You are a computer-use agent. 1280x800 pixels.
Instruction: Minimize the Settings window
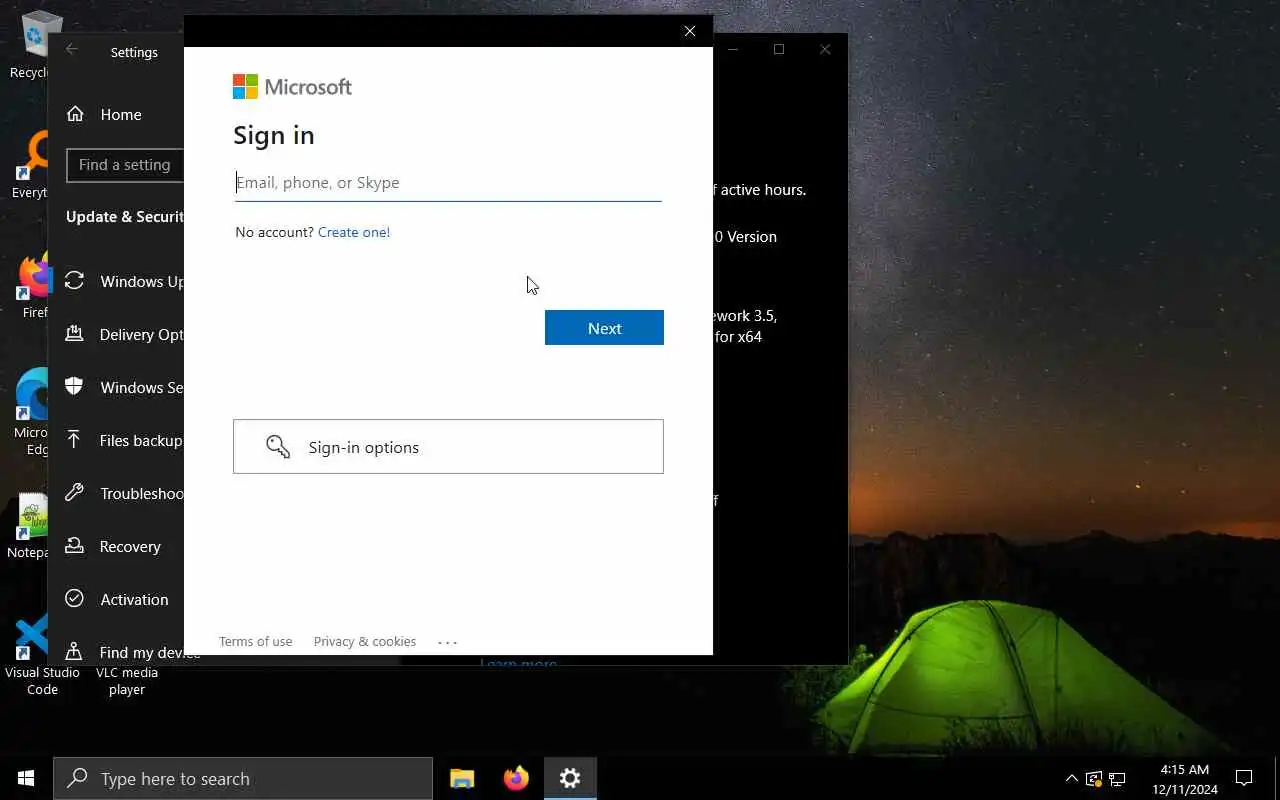733,50
